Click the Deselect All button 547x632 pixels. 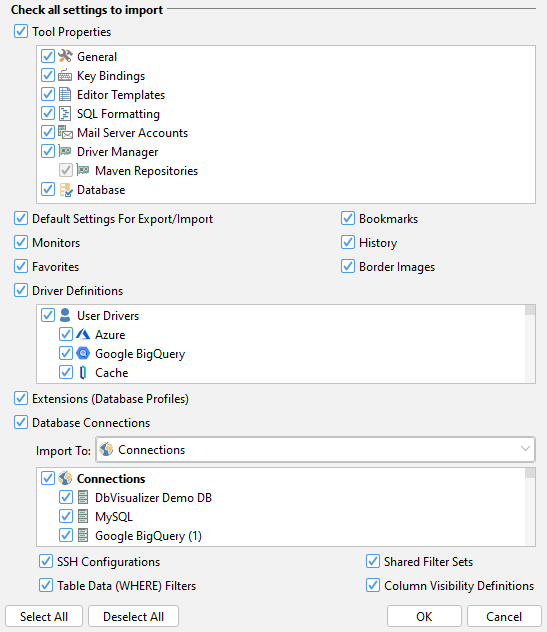[x=133, y=616]
